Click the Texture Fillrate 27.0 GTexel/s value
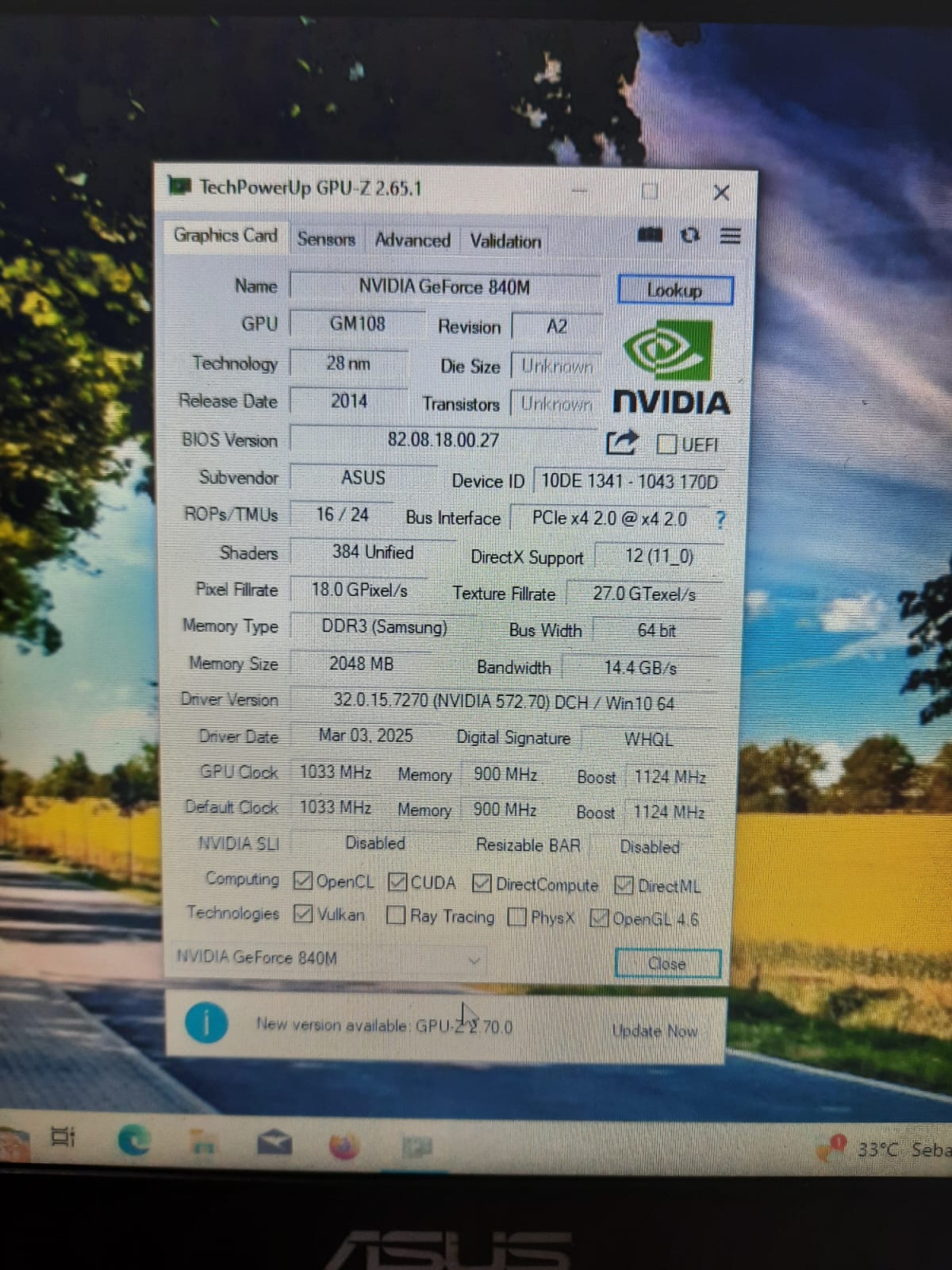The height and width of the screenshot is (1270, 952). point(644,594)
